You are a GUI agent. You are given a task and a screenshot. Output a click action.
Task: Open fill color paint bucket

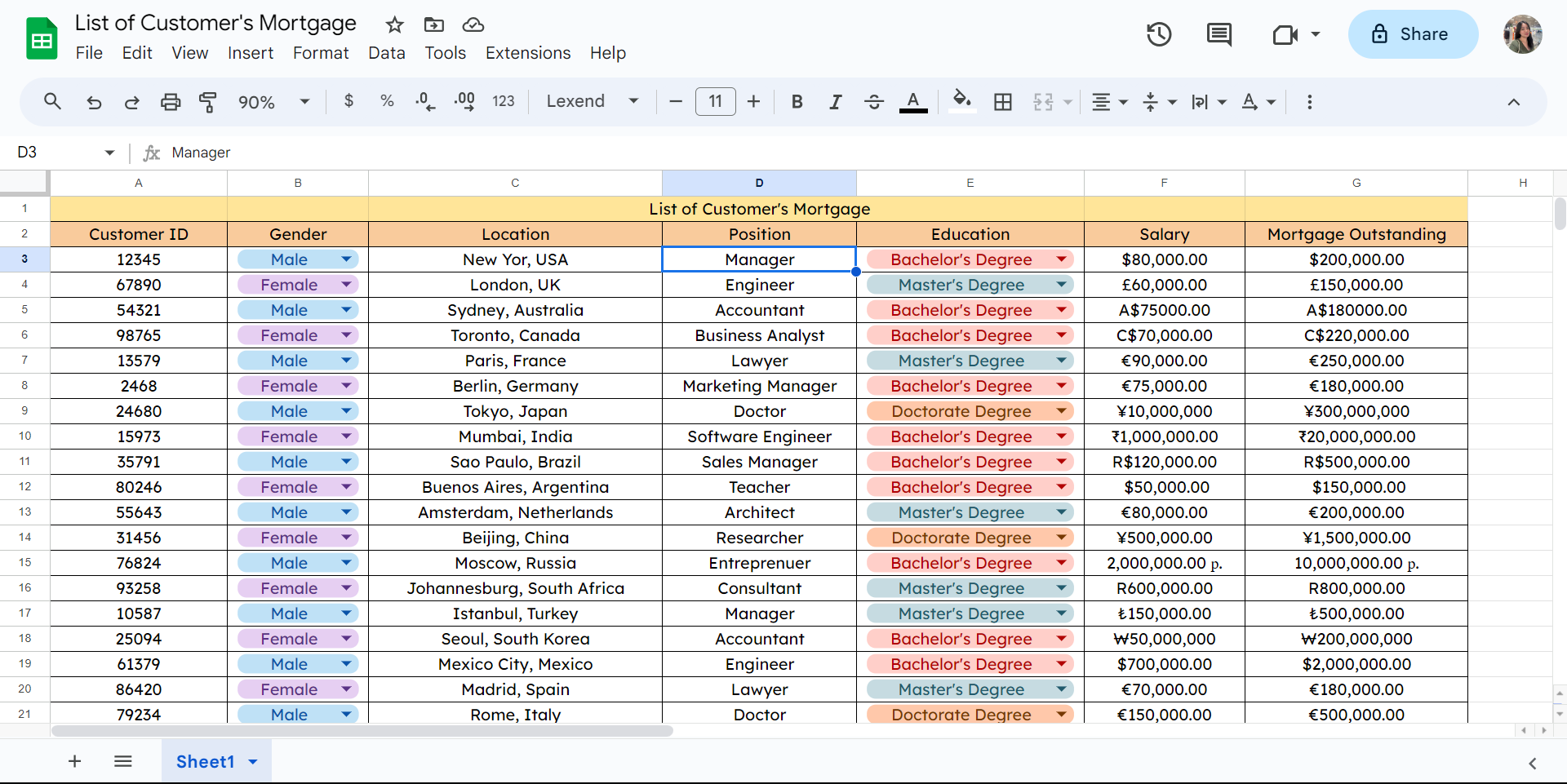[x=962, y=101]
